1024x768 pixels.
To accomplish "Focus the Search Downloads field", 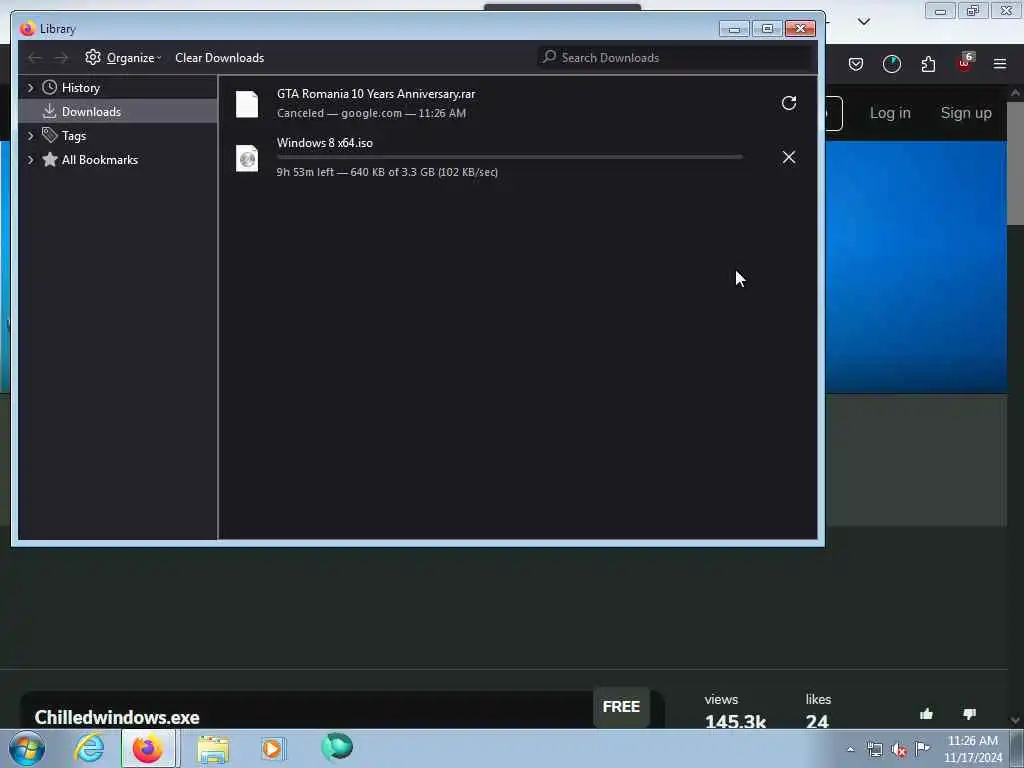I will click(x=675, y=57).
